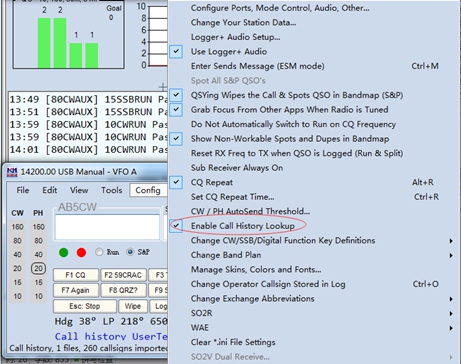This screenshot has width=461, height=364.
Task: Click the Hdg 38° LP 218° heading text
Action: pyautogui.click(x=111, y=322)
